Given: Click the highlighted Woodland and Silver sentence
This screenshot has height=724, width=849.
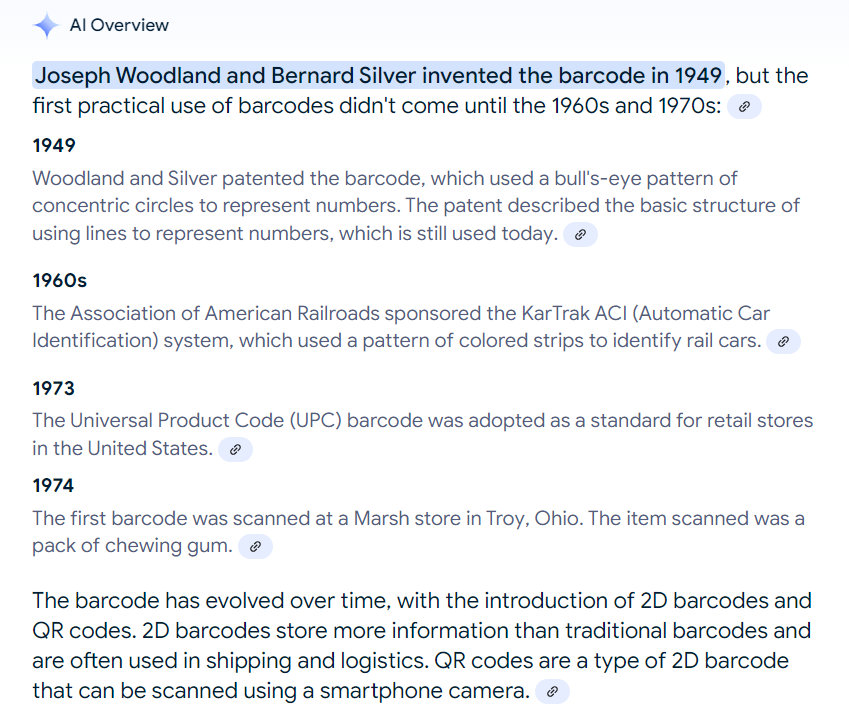Looking at the screenshot, I should pos(378,76).
